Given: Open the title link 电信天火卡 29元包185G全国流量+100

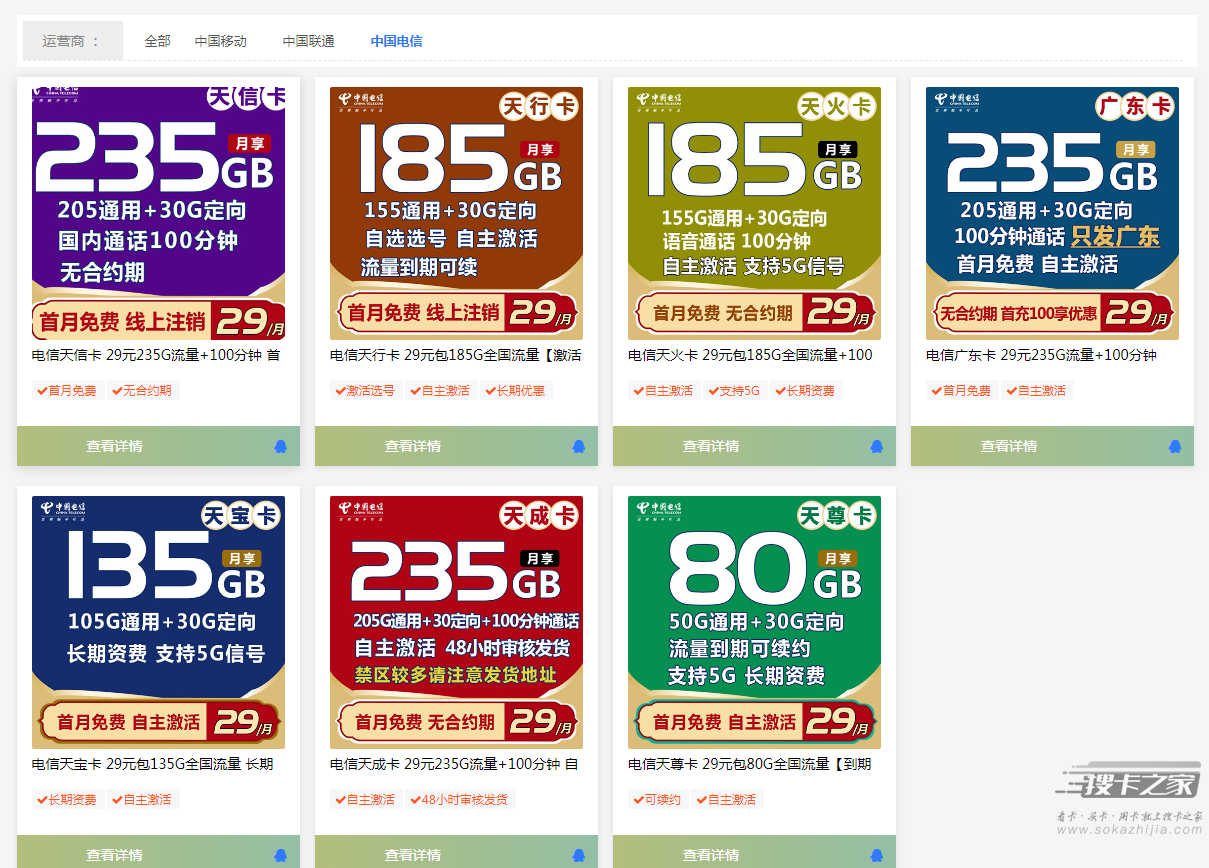Looking at the screenshot, I should click(750, 355).
